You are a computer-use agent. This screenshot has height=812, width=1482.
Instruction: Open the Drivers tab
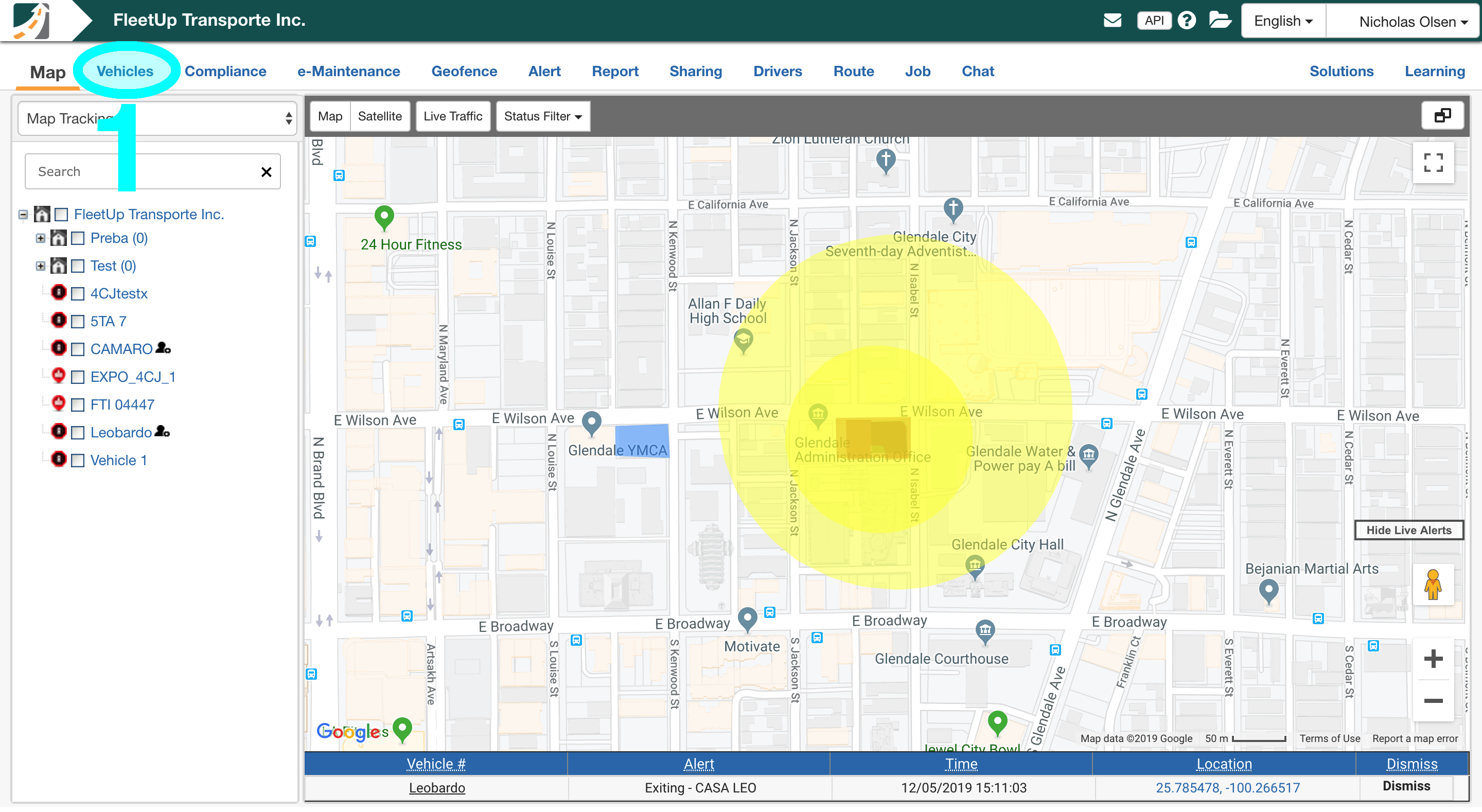(x=777, y=72)
